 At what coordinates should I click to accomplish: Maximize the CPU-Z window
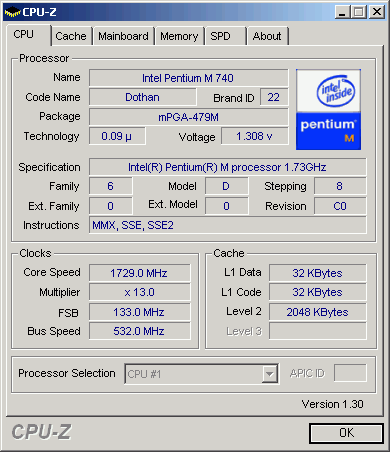[x=359, y=12]
